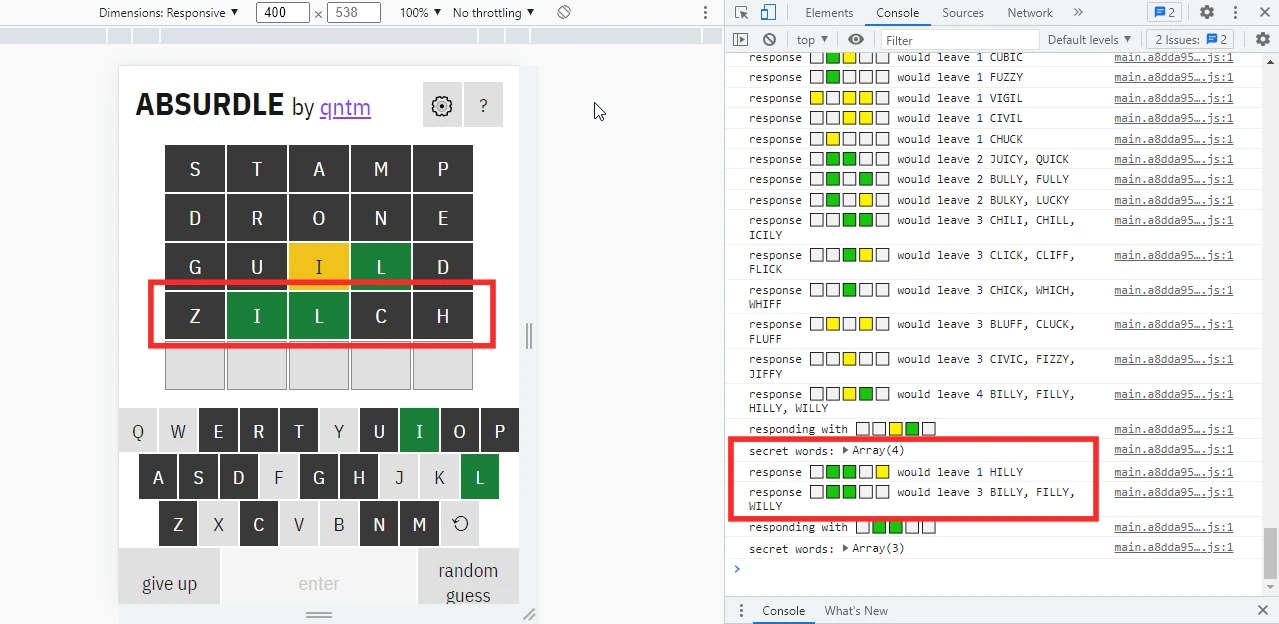Image resolution: width=1279 pixels, height=624 pixels.
Task: Create a live expression with the eye icon
Action: coord(856,40)
